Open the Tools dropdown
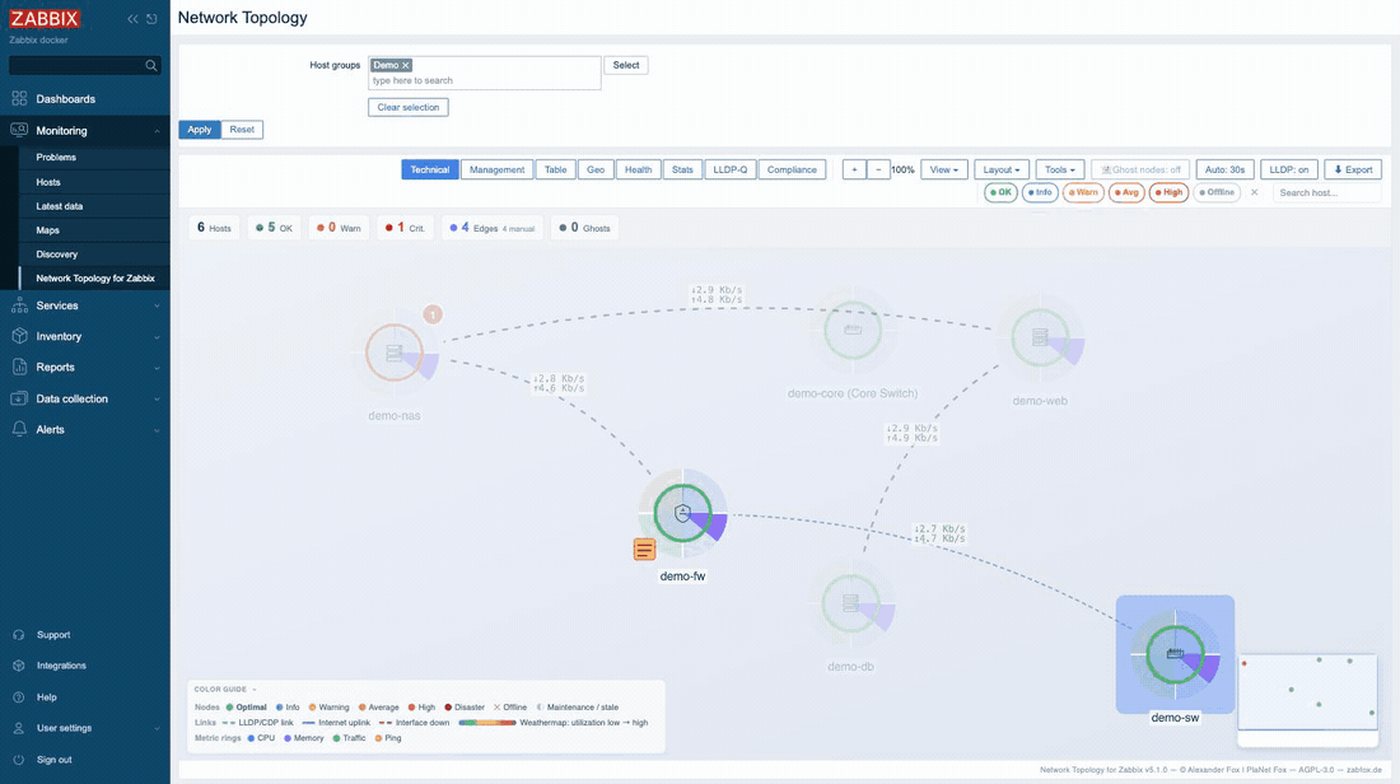 [1060, 170]
